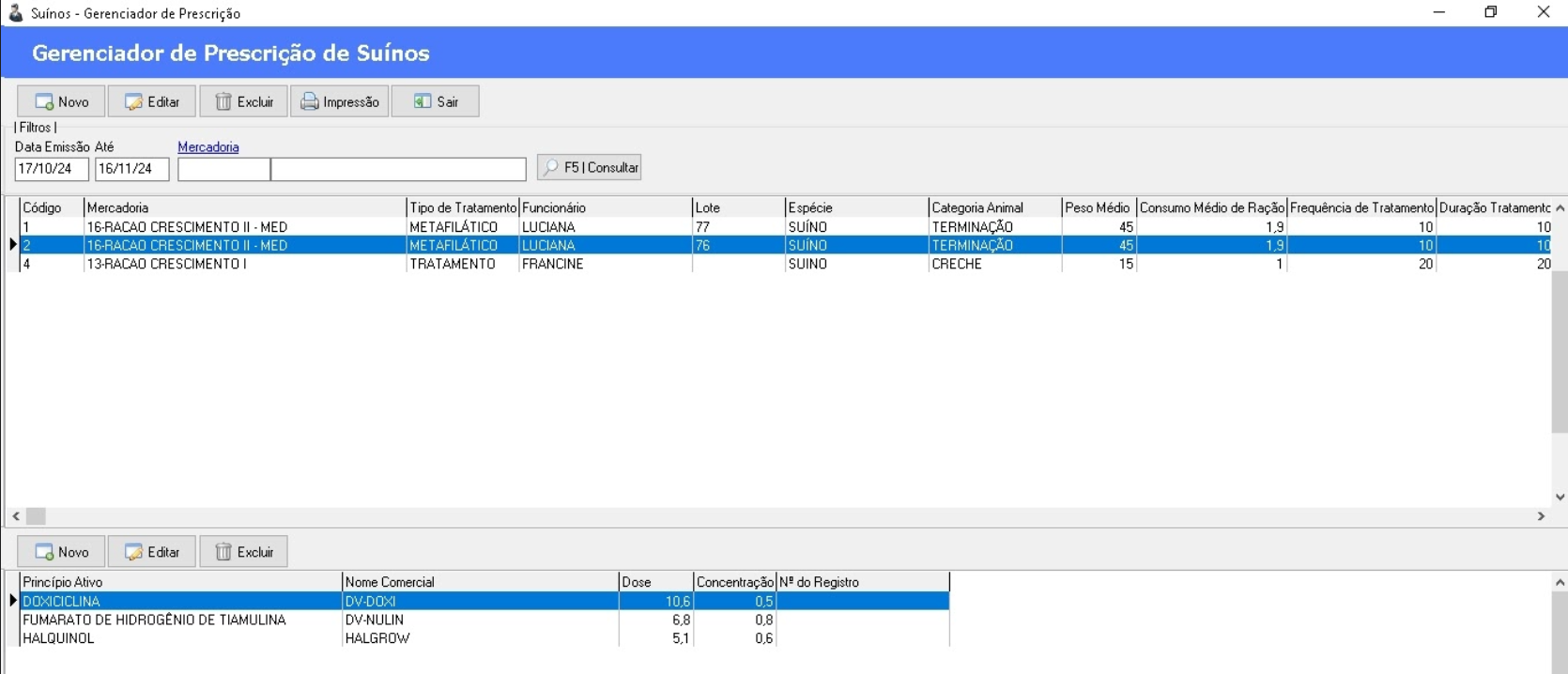Click the upper grid scroll down arrow
Image resolution: width=1568 pixels, height=674 pixels.
click(1560, 498)
